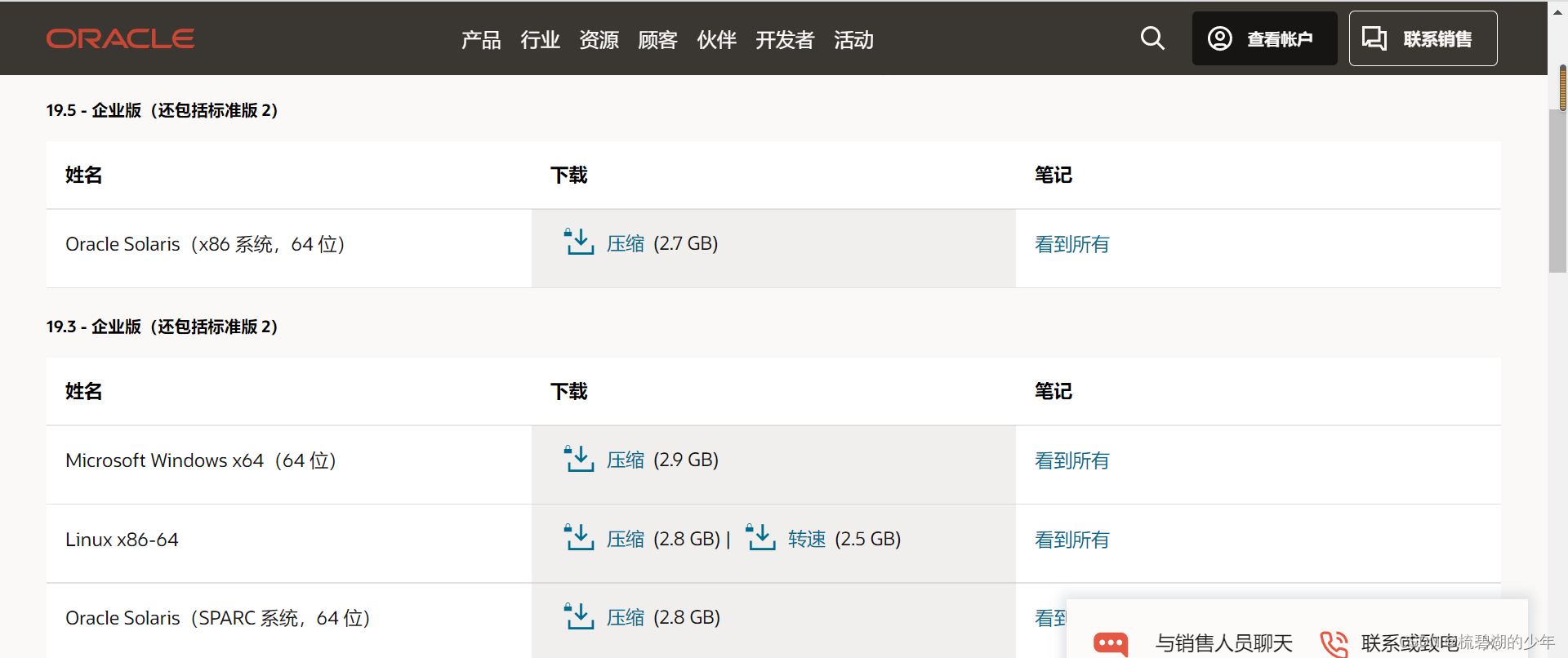The height and width of the screenshot is (658, 1568).
Task: Open the 开发者 menu
Action: pyautogui.click(x=785, y=40)
